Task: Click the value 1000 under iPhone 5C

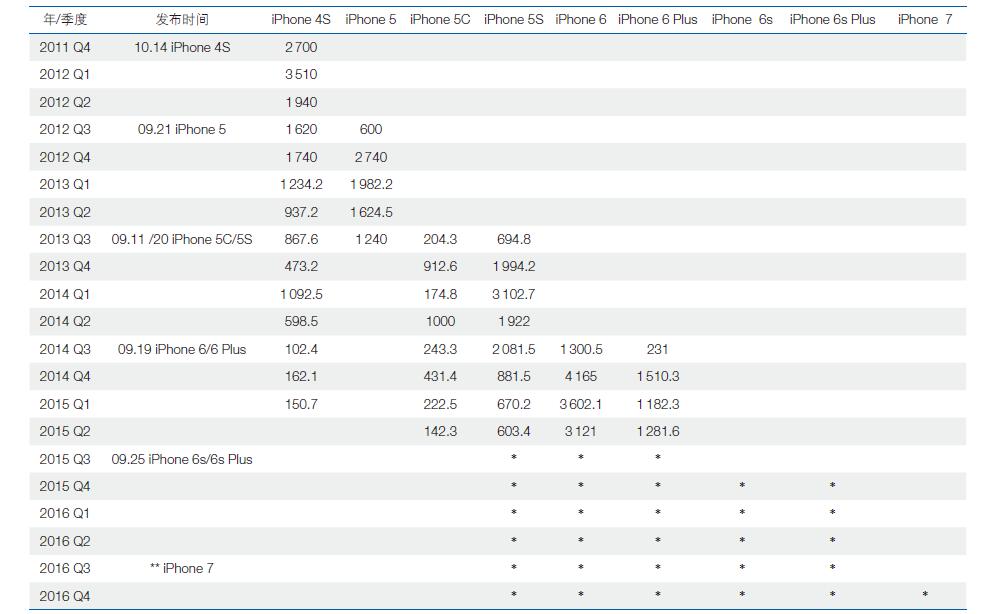Action: point(440,322)
